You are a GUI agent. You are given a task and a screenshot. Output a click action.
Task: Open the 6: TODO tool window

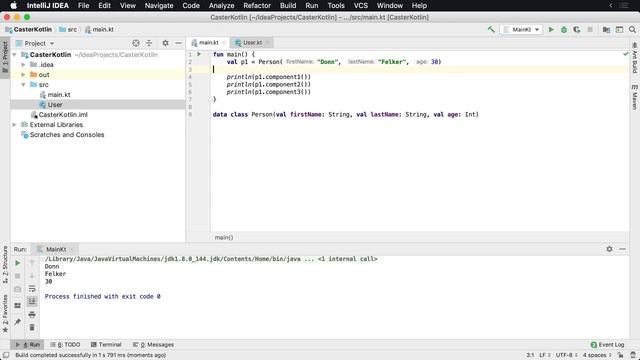pyautogui.click(x=65, y=344)
